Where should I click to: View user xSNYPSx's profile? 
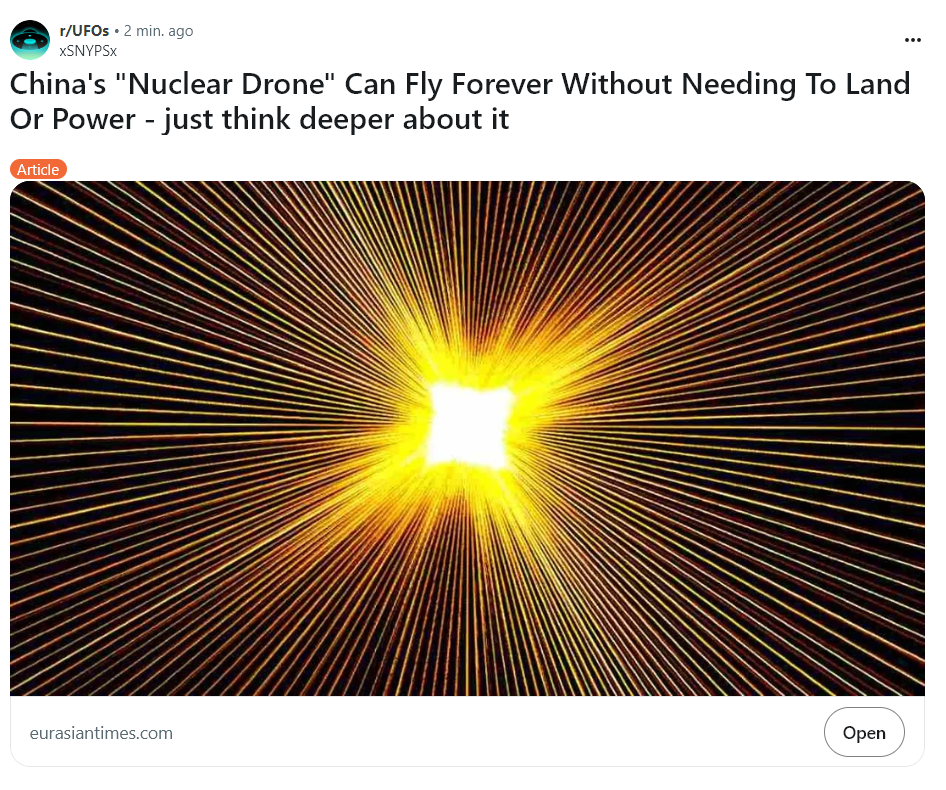[x=88, y=51]
